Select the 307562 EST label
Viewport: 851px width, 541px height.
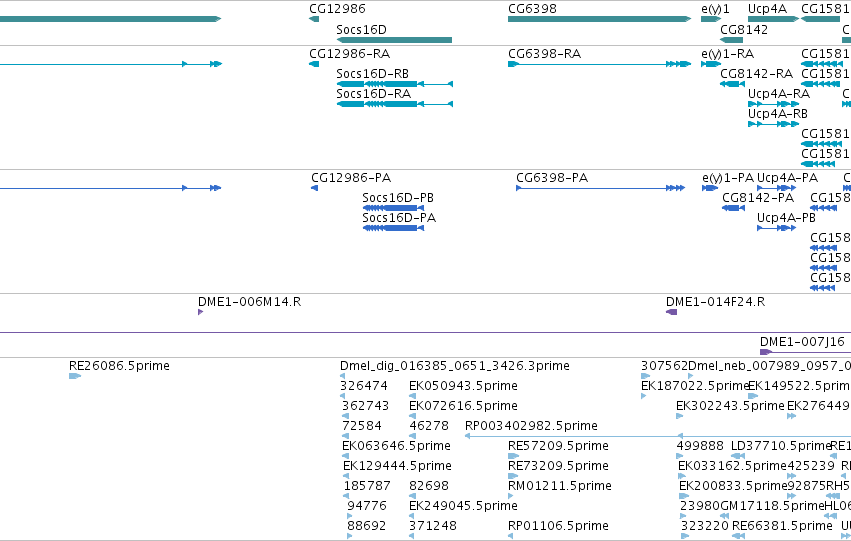tap(664, 366)
